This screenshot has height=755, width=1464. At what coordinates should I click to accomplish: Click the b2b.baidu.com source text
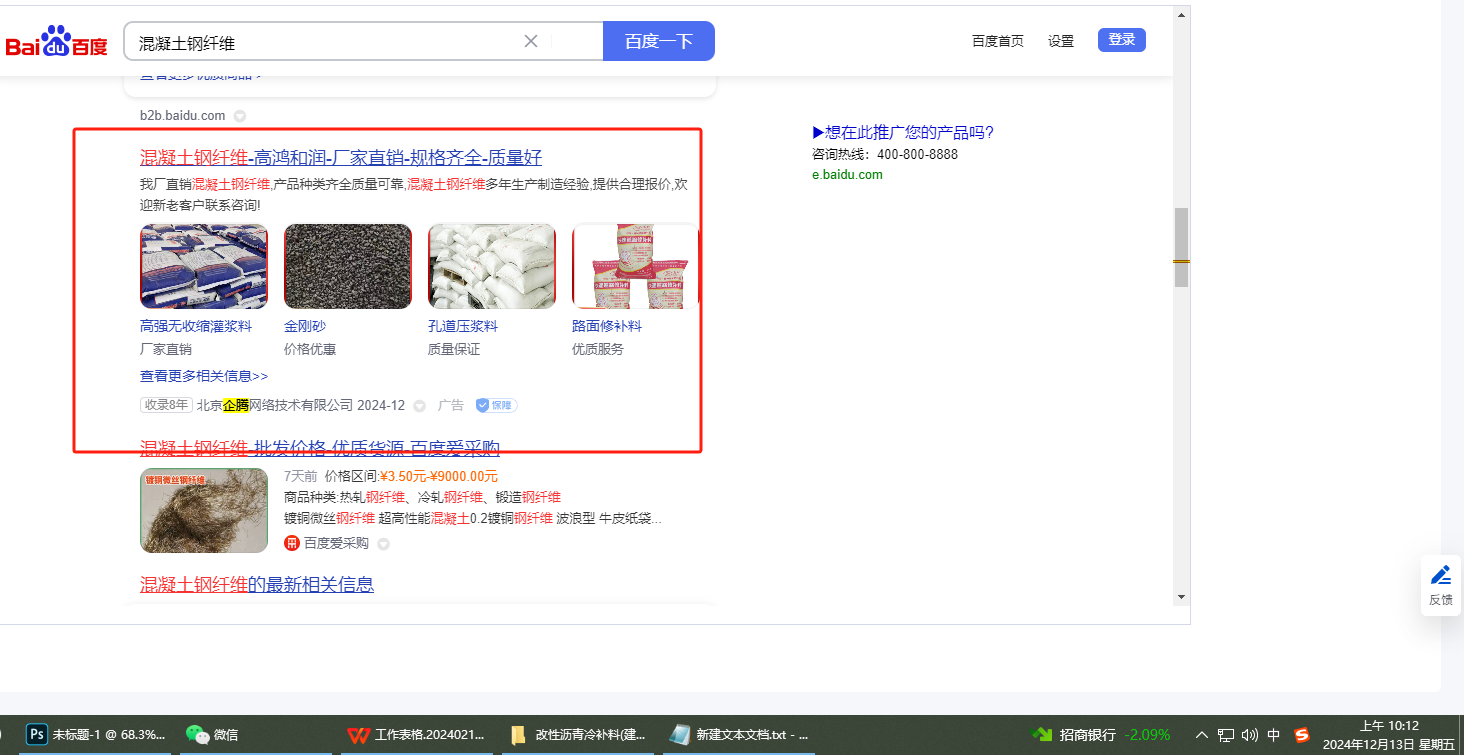183,116
